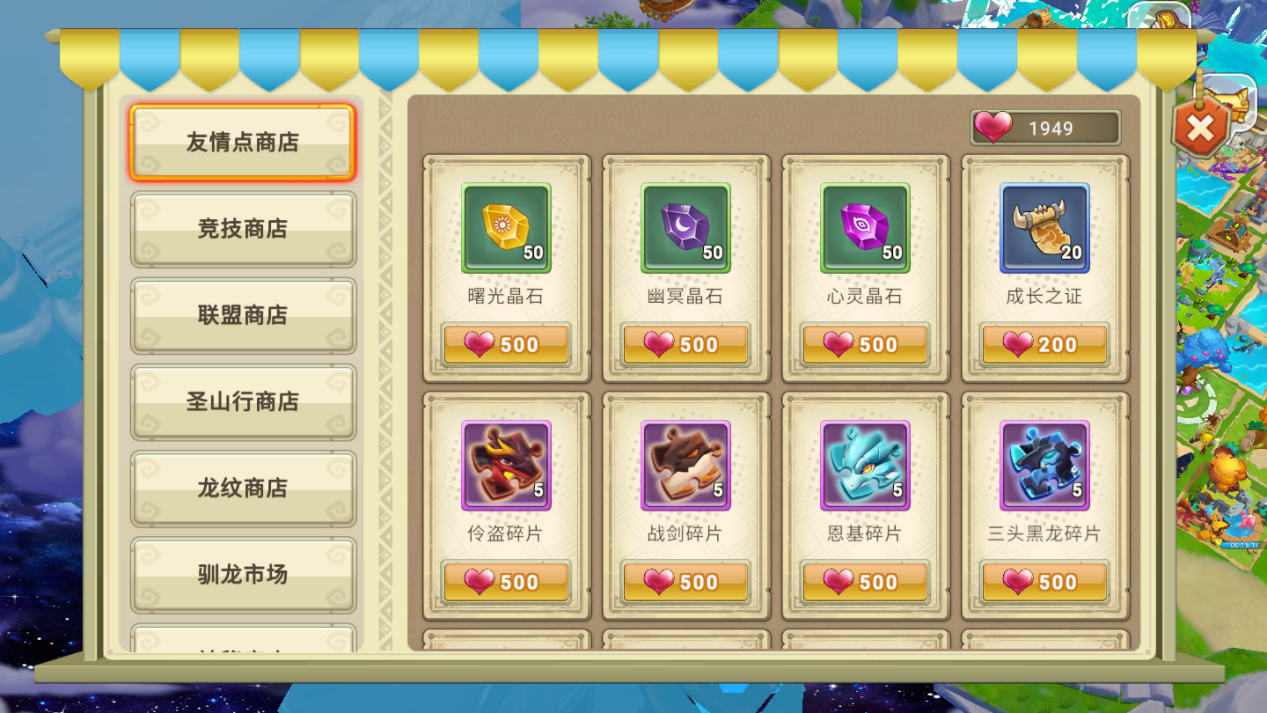1267x713 pixels.
Task: Switch to the 联盟商店 tab
Action: [x=242, y=315]
